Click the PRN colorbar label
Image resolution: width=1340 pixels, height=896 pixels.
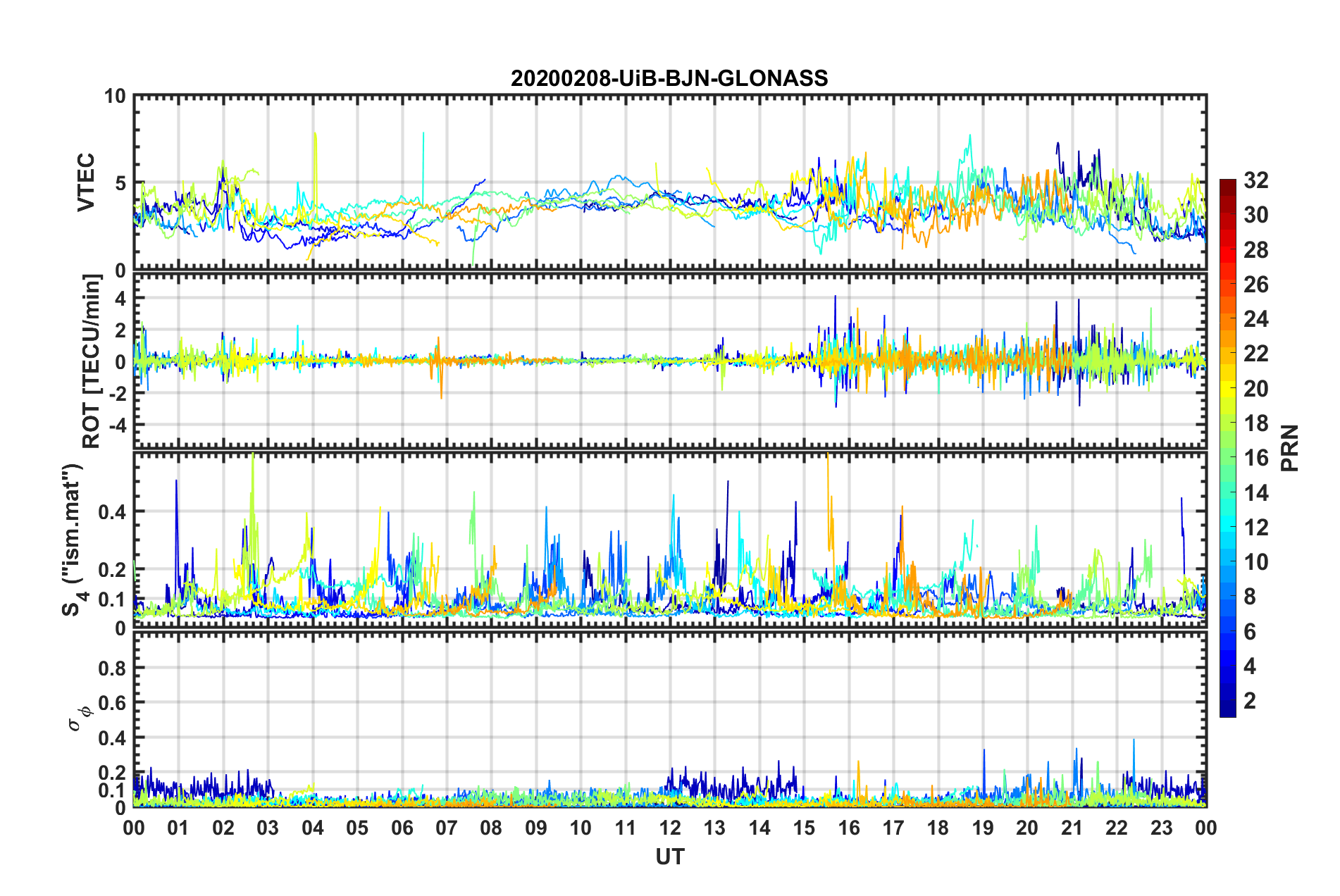click(1290, 448)
